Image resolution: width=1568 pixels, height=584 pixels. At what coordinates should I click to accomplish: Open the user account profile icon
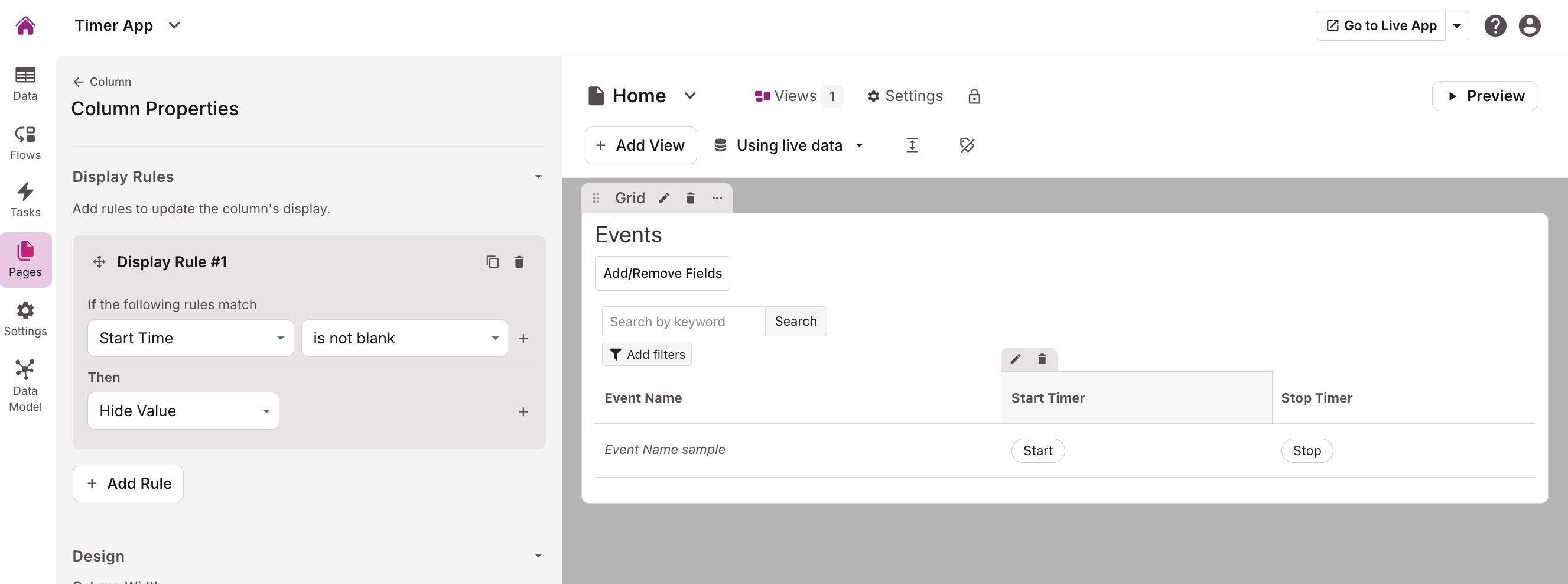(1528, 25)
